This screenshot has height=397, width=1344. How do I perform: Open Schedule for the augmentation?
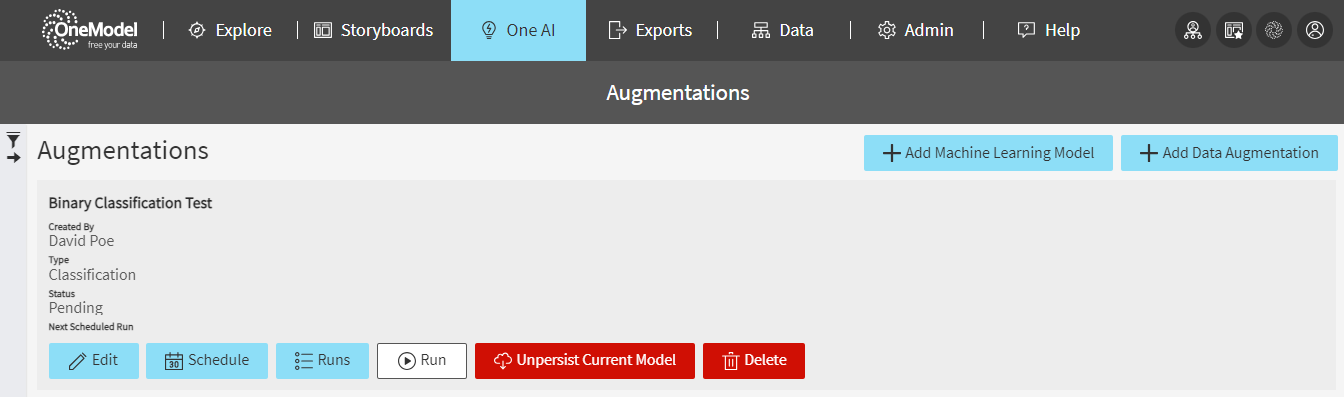(x=207, y=361)
